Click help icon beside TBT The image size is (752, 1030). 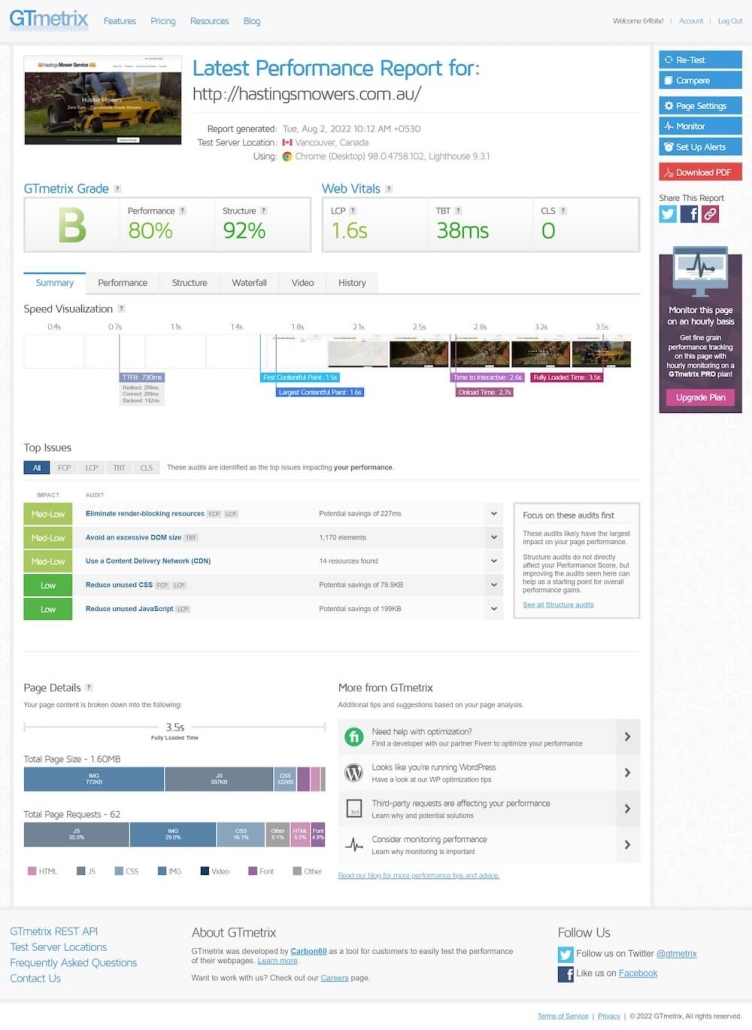(x=458, y=211)
